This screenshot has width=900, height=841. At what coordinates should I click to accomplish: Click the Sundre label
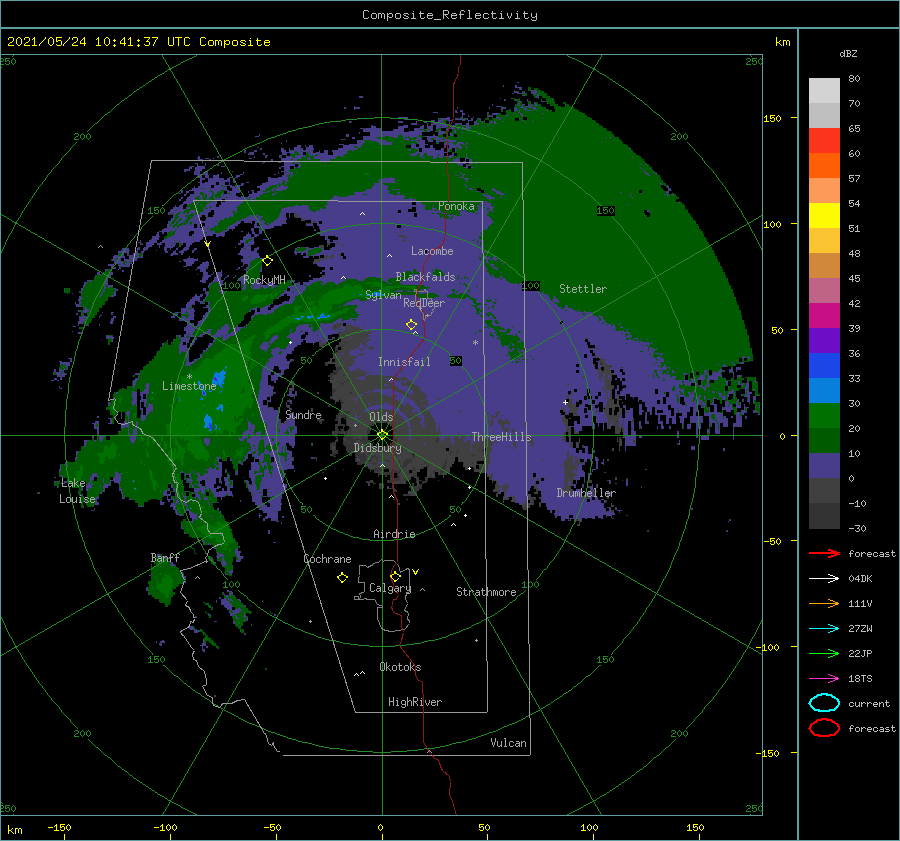point(304,415)
